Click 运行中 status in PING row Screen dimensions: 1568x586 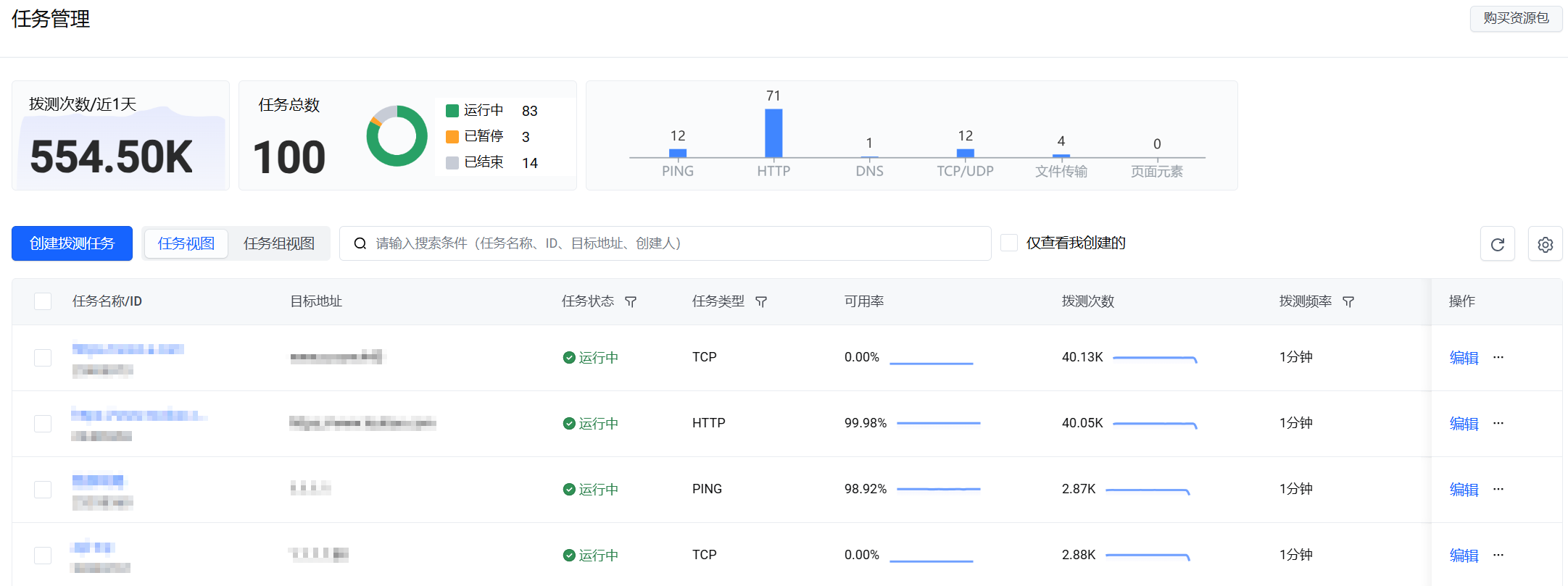599,490
